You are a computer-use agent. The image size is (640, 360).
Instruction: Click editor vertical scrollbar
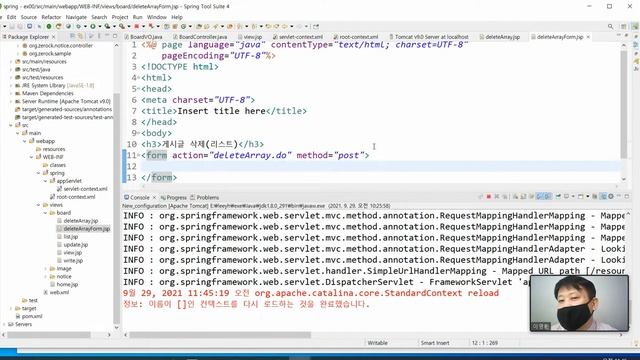(x=623, y=104)
